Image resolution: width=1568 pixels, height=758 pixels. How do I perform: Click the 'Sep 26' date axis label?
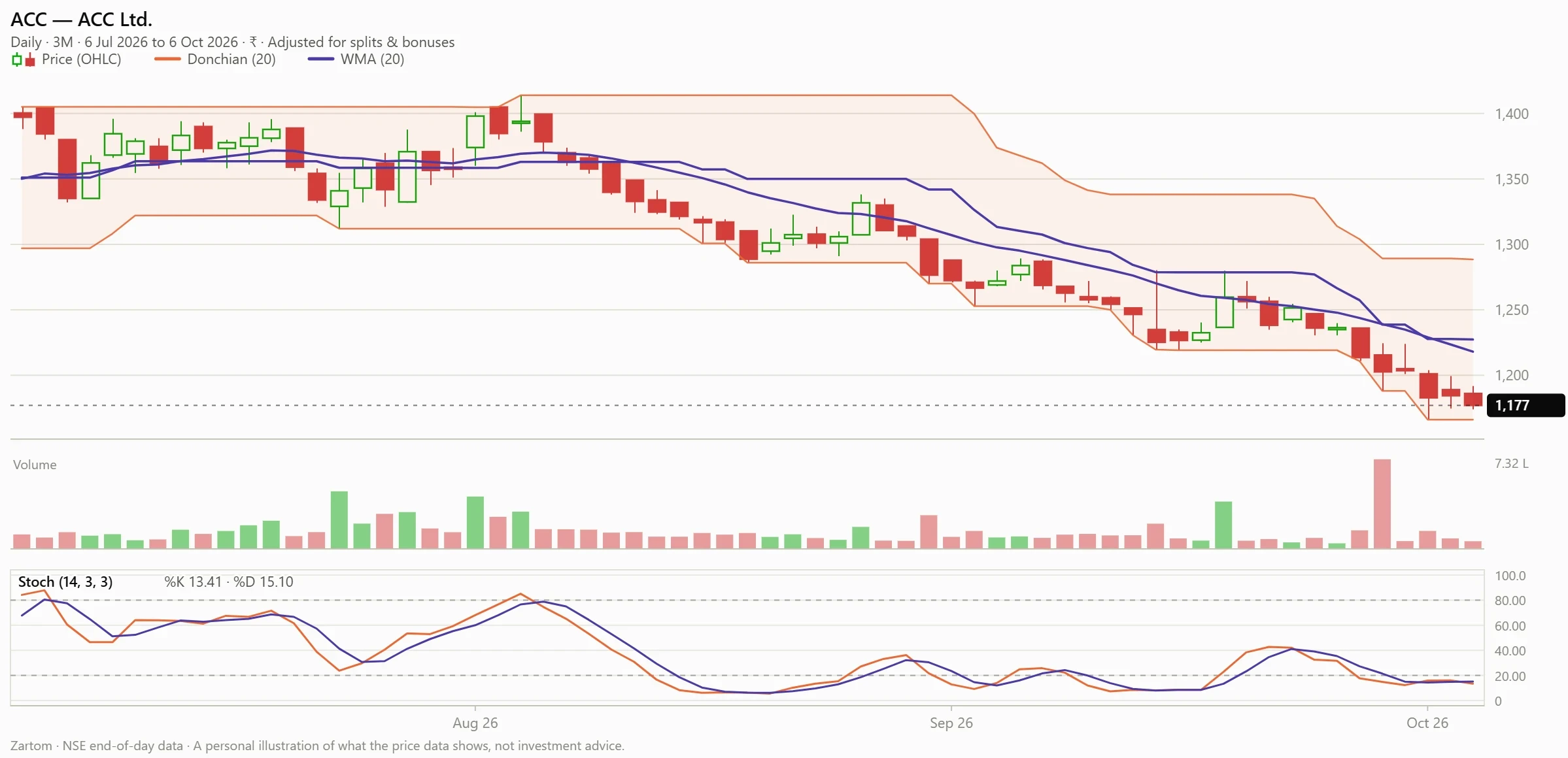(x=951, y=723)
